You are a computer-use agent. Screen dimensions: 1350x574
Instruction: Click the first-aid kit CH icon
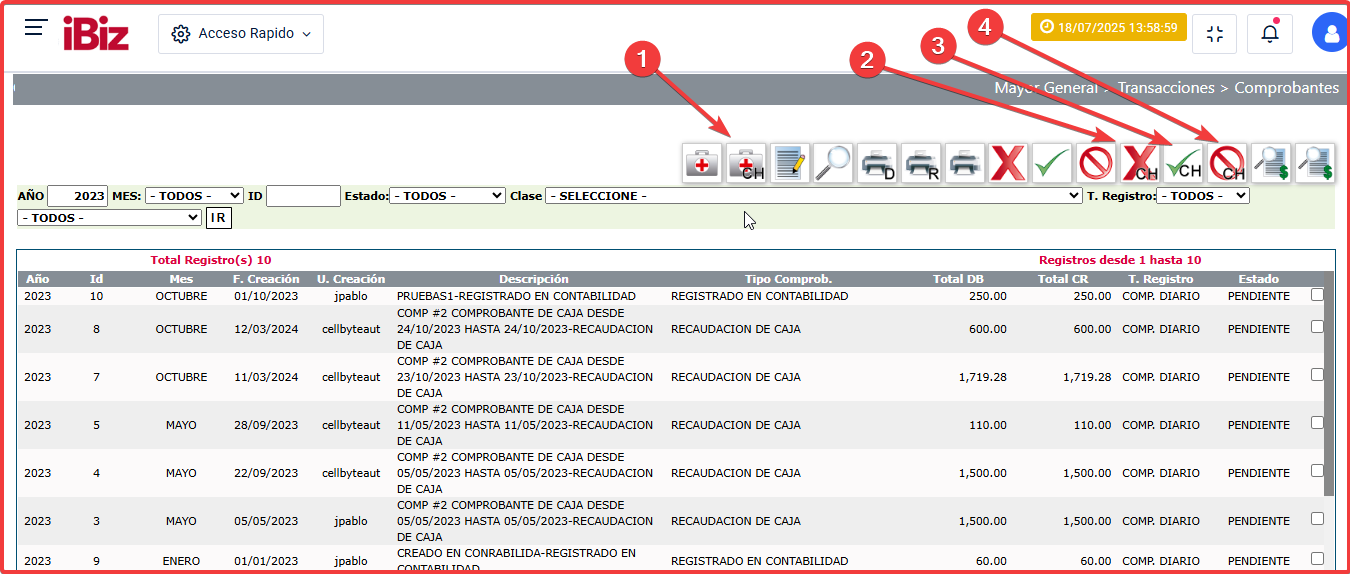point(746,163)
